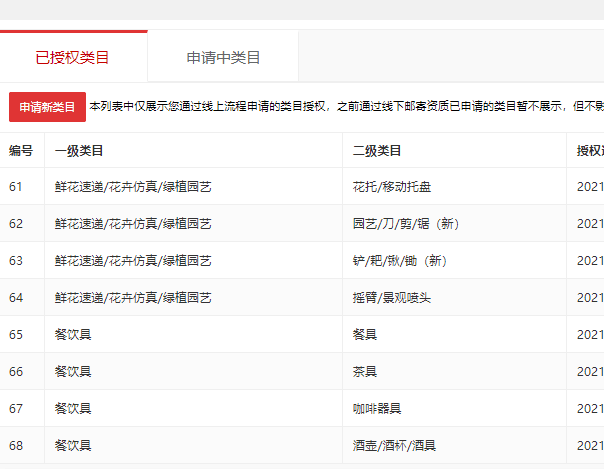Click row number 68
Image resolution: width=604 pixels, height=469 pixels.
[16, 446]
